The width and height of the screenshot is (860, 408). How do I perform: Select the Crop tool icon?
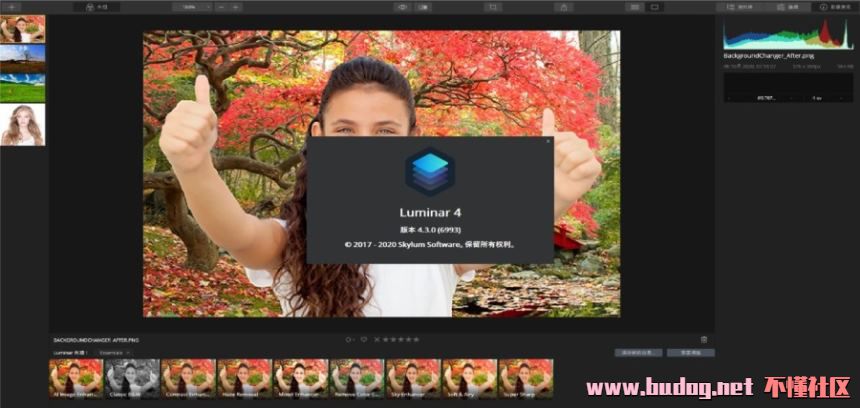point(493,7)
